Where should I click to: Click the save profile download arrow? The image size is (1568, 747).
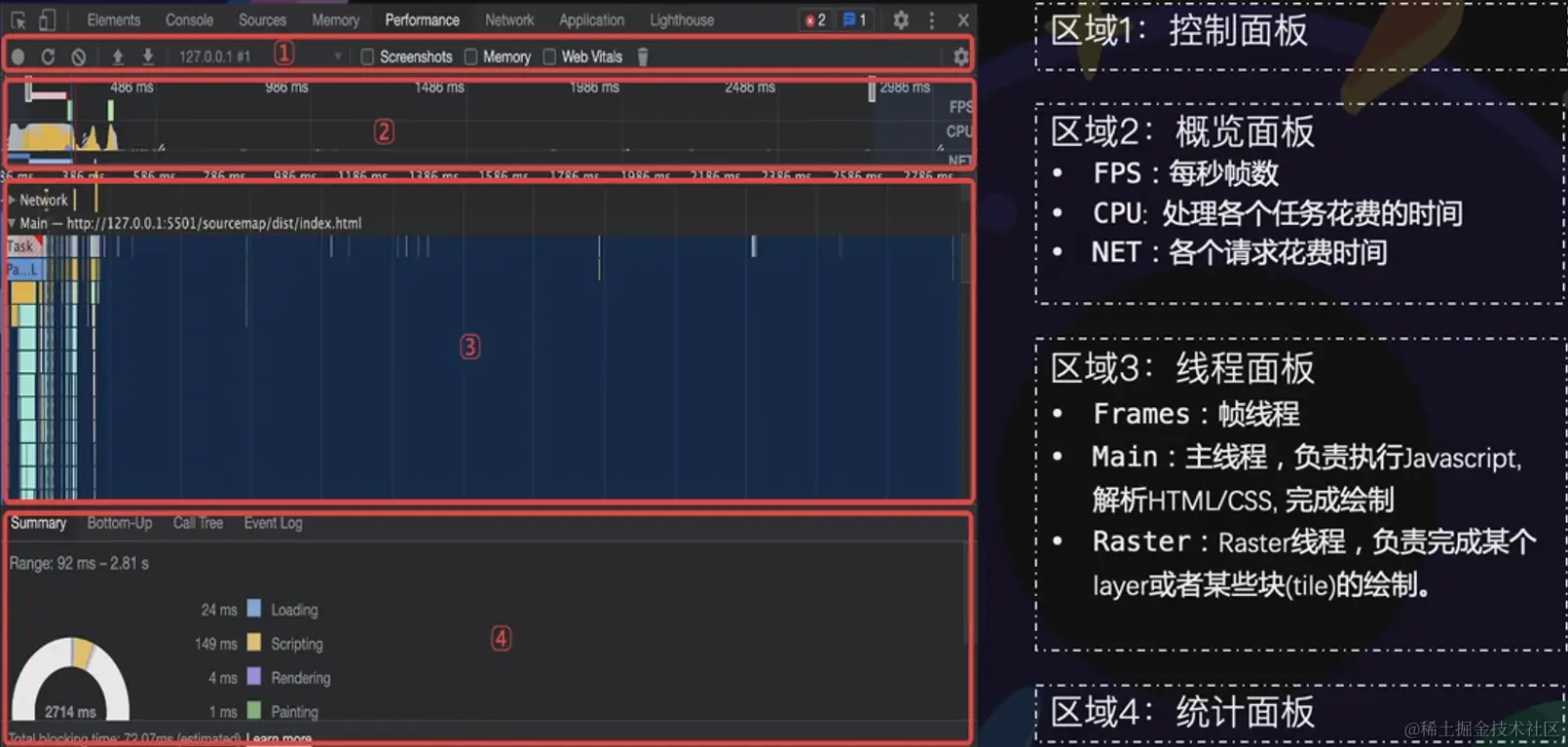coord(148,56)
